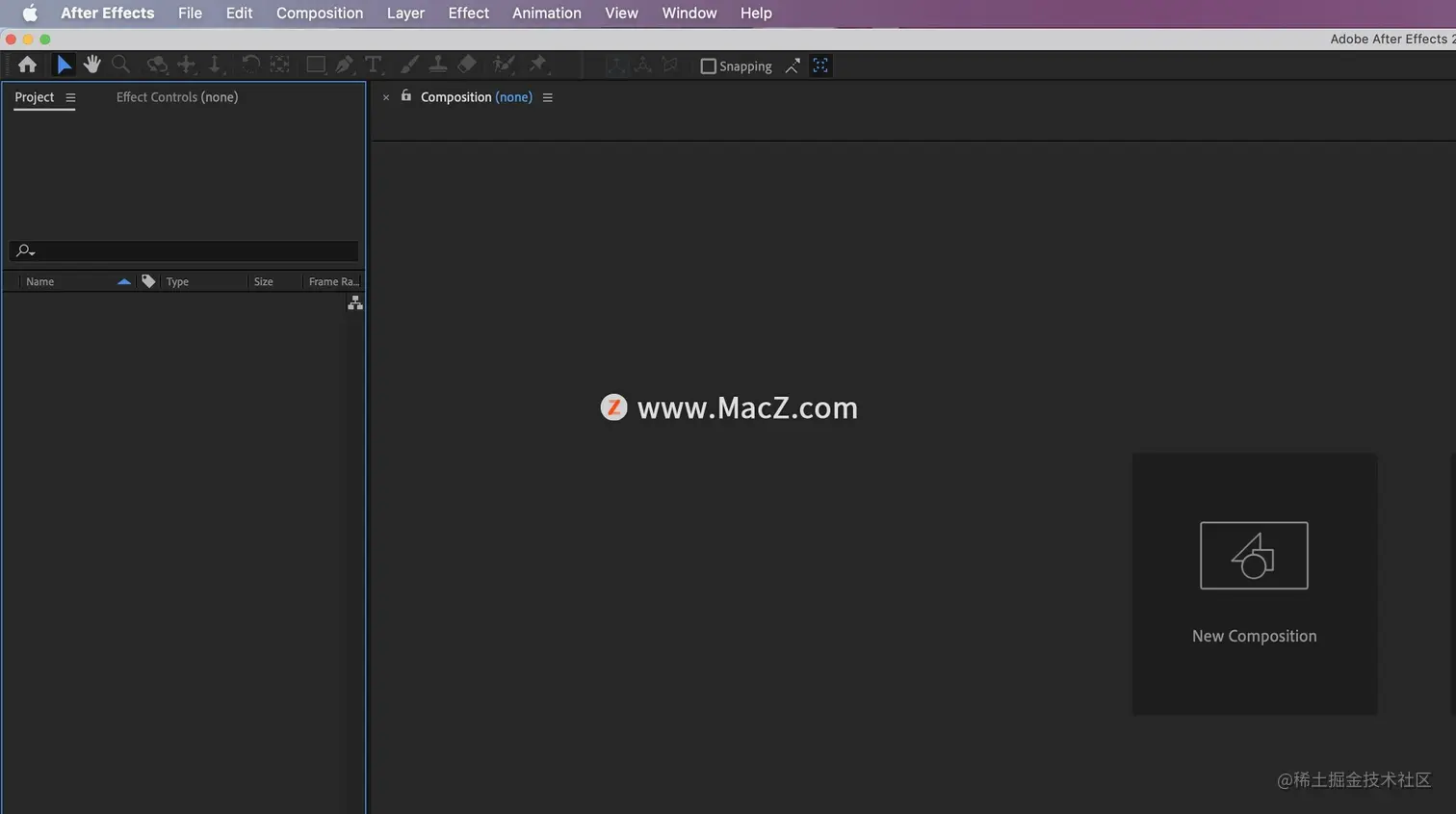This screenshot has width=1456, height=814.
Task: Open the Composition menu in menu bar
Action: (x=320, y=13)
